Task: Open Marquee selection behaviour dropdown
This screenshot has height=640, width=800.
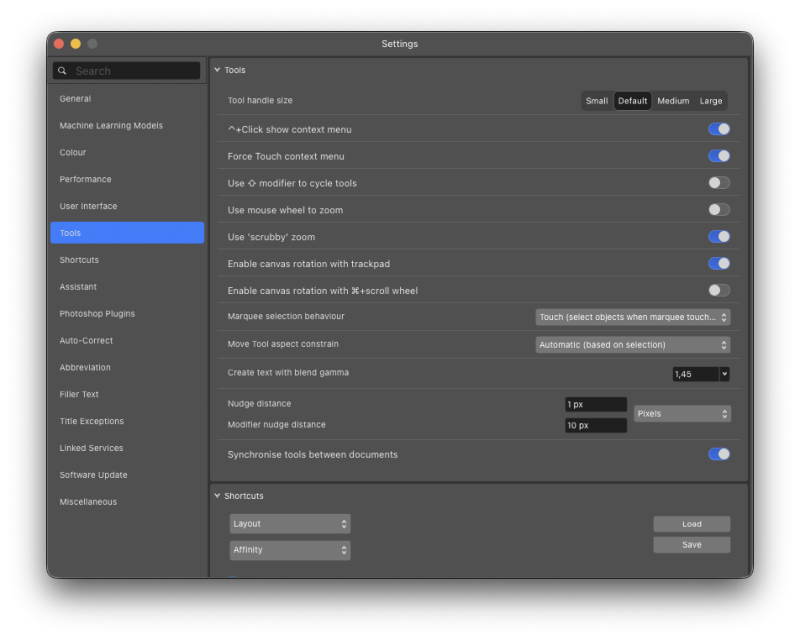Action: click(x=632, y=317)
